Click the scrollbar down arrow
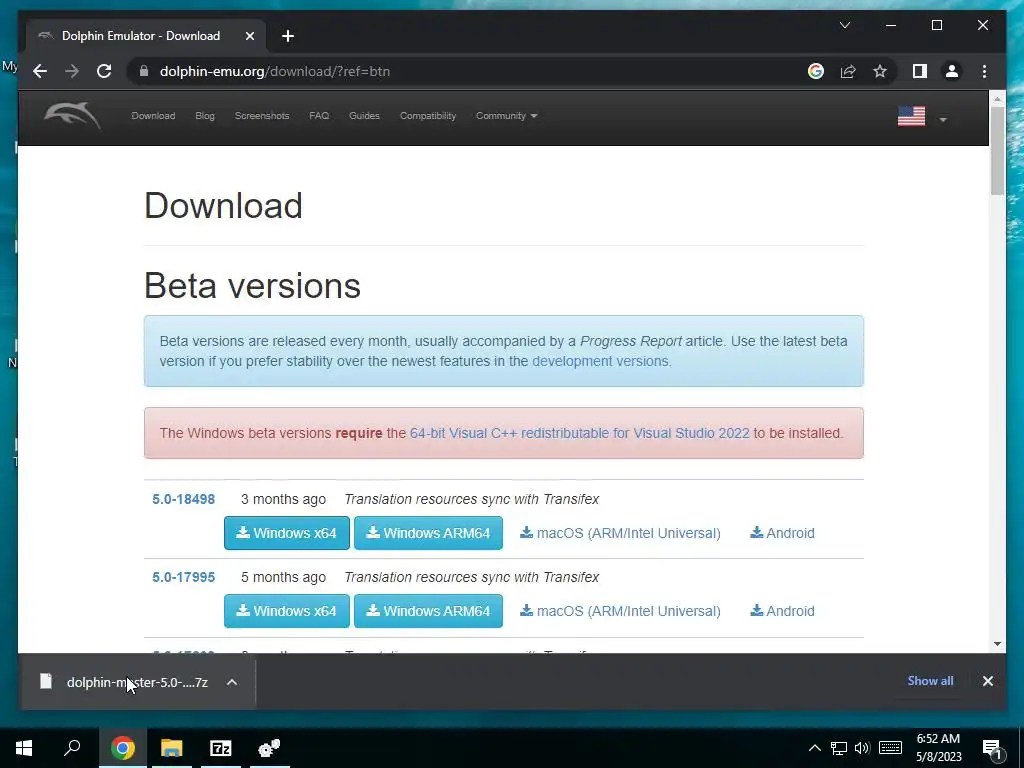 click(x=997, y=644)
